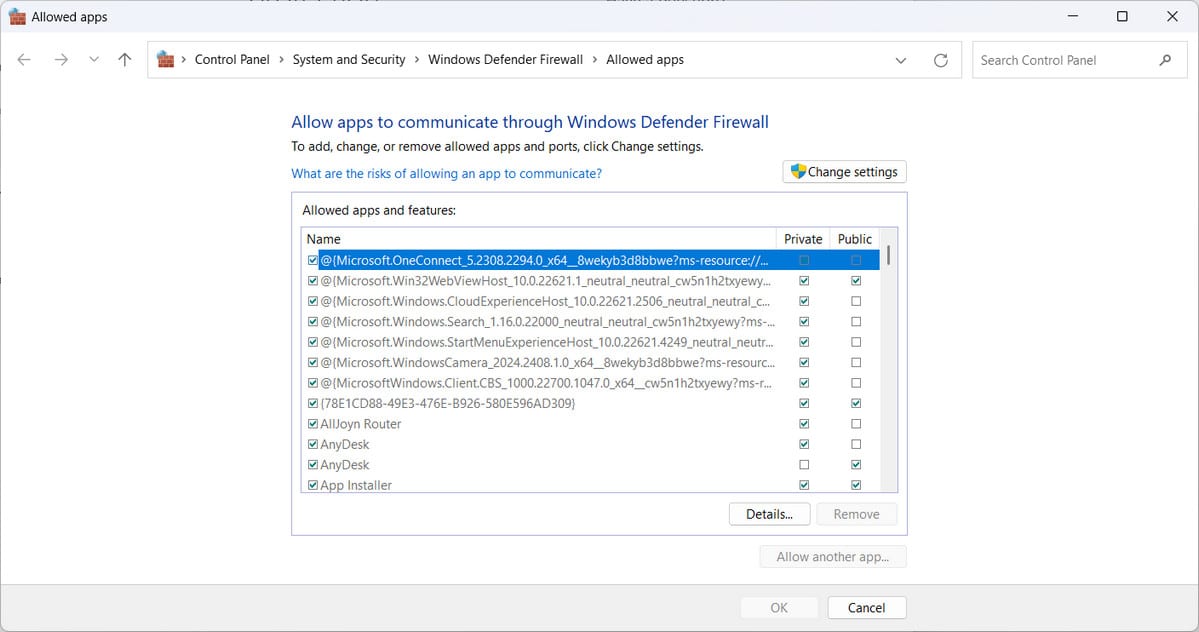Expand the address bar history dropdown

point(901,60)
